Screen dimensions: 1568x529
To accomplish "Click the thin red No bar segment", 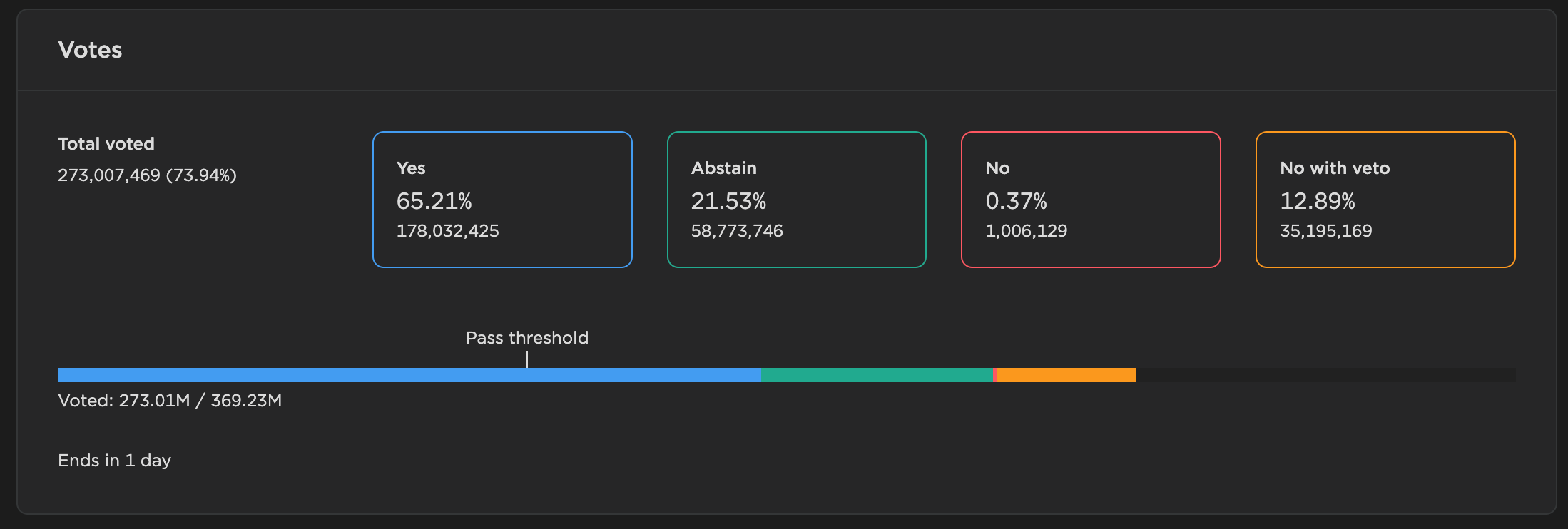I will click(995, 375).
